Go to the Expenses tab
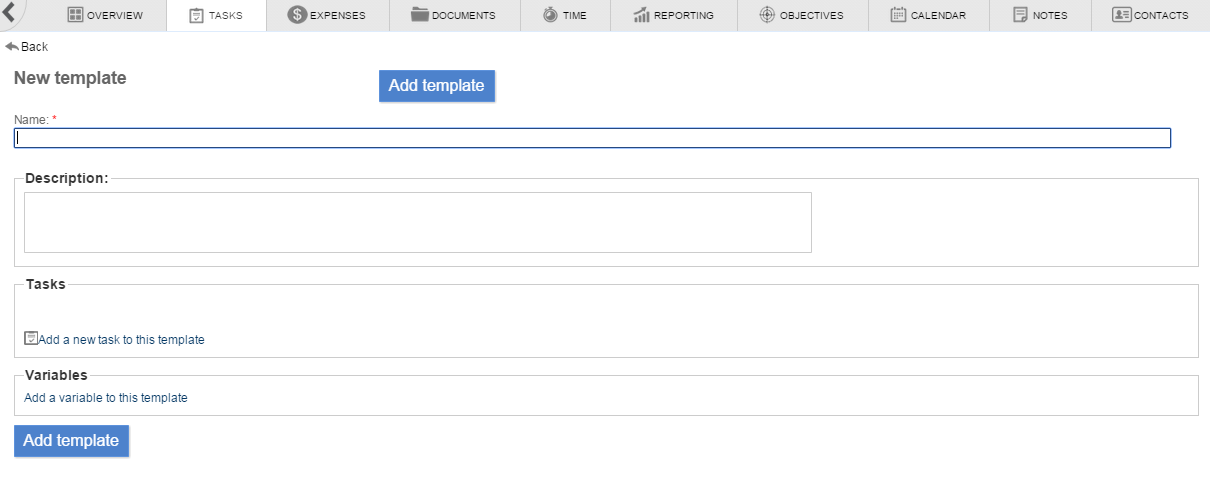 point(336,15)
